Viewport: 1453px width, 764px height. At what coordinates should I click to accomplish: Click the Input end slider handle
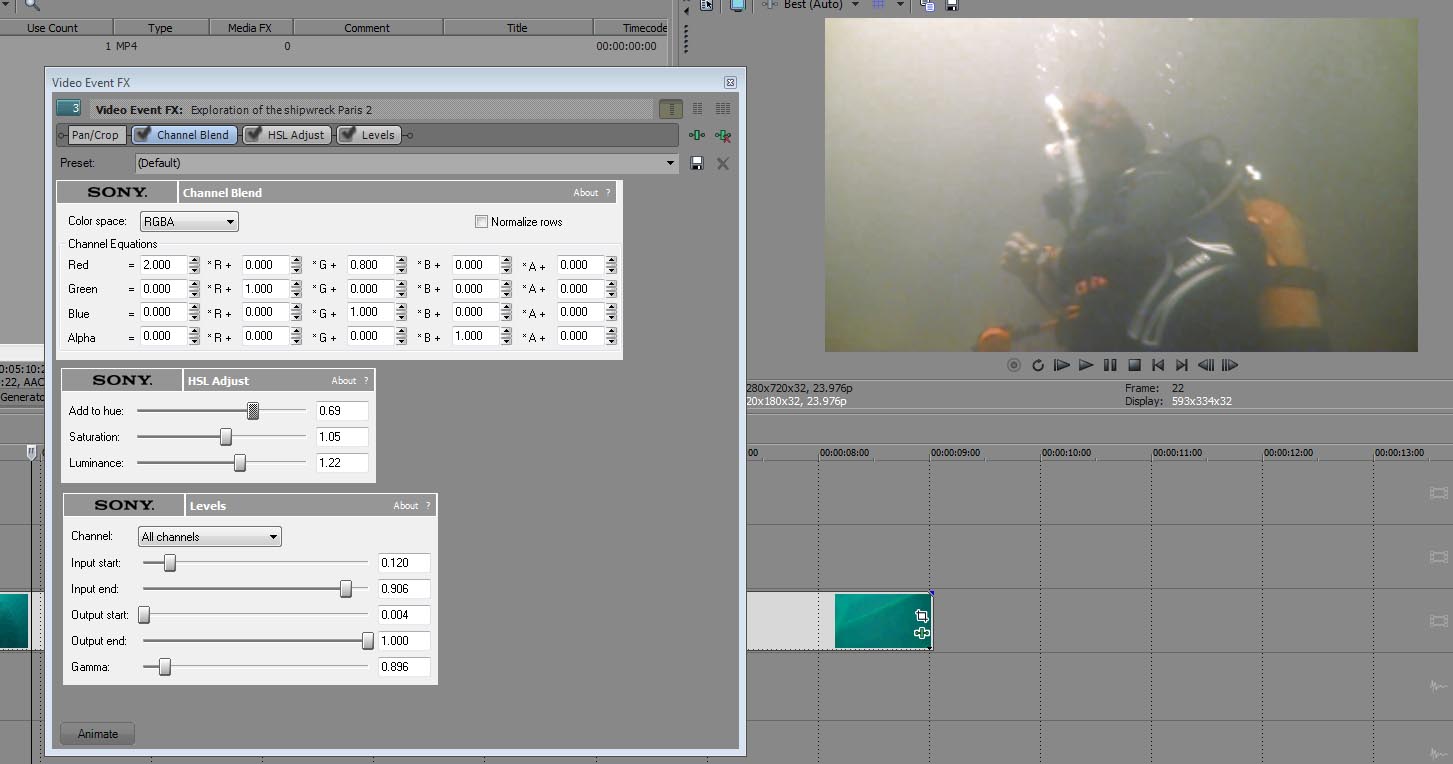(x=346, y=589)
